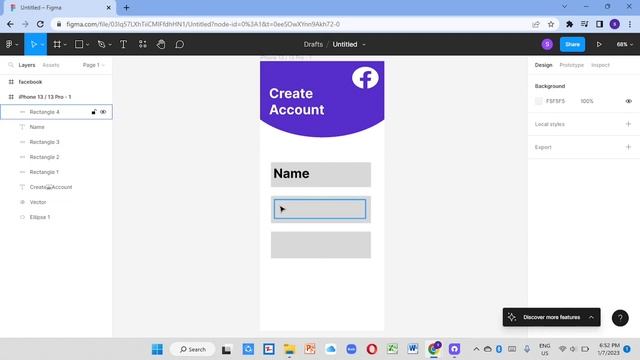This screenshot has width=640, height=360.
Task: Click the Share button
Action: [x=572, y=44]
